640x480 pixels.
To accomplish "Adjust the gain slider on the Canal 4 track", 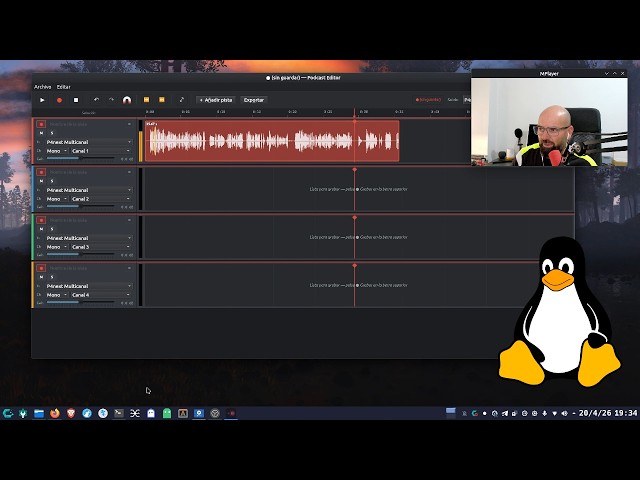I will (81, 302).
